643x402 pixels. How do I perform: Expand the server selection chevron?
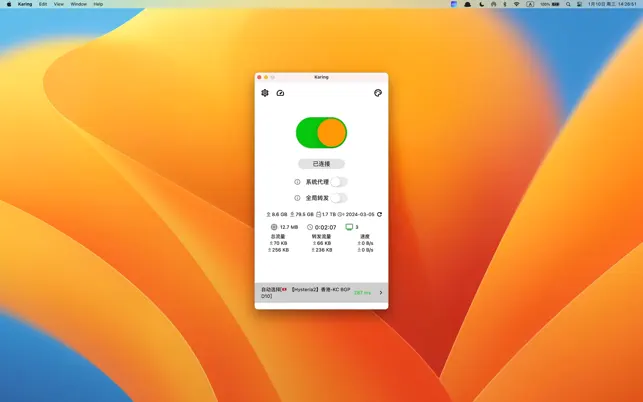(x=381, y=292)
